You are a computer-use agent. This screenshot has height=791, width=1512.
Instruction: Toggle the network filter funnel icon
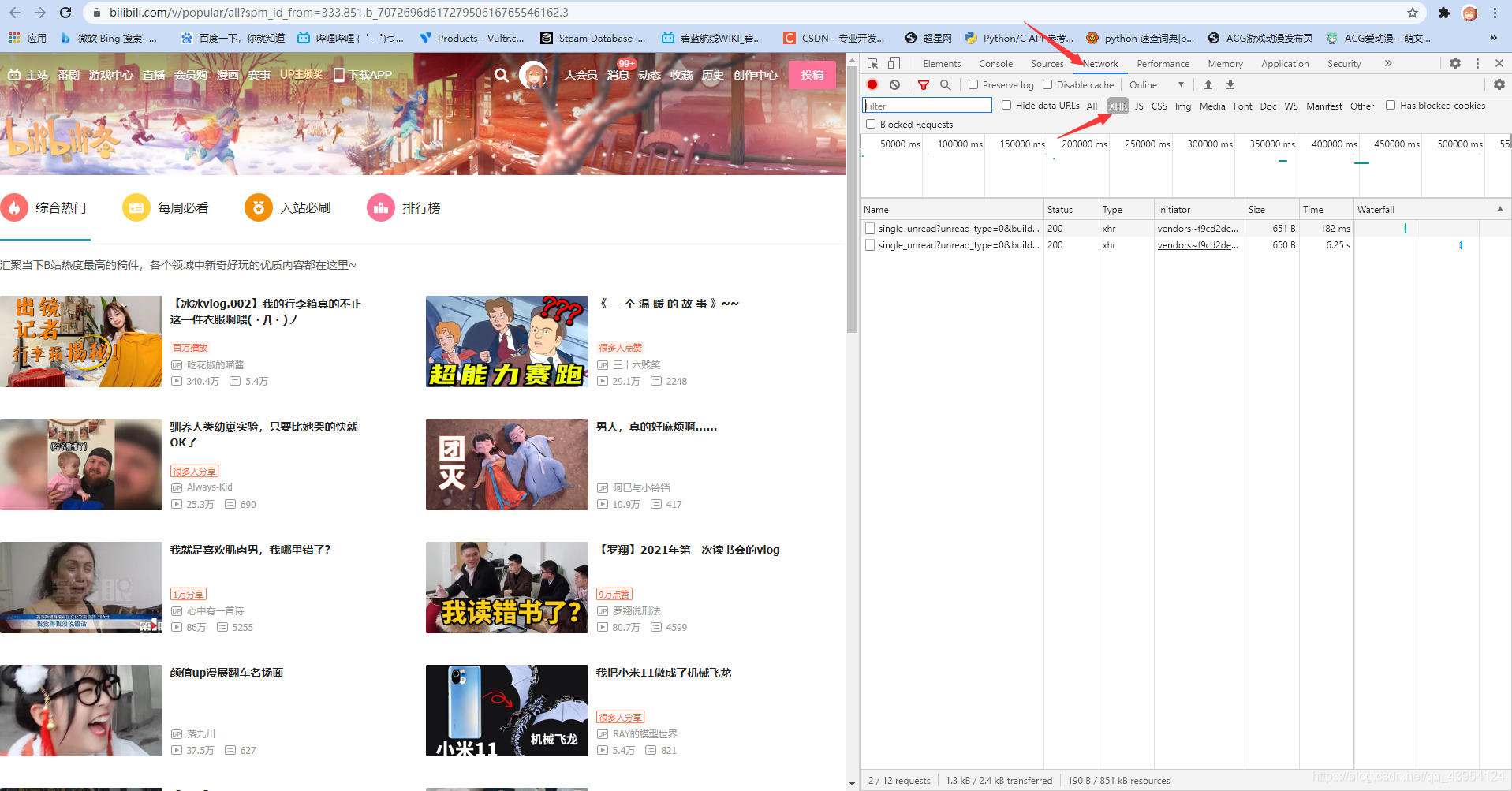point(924,84)
